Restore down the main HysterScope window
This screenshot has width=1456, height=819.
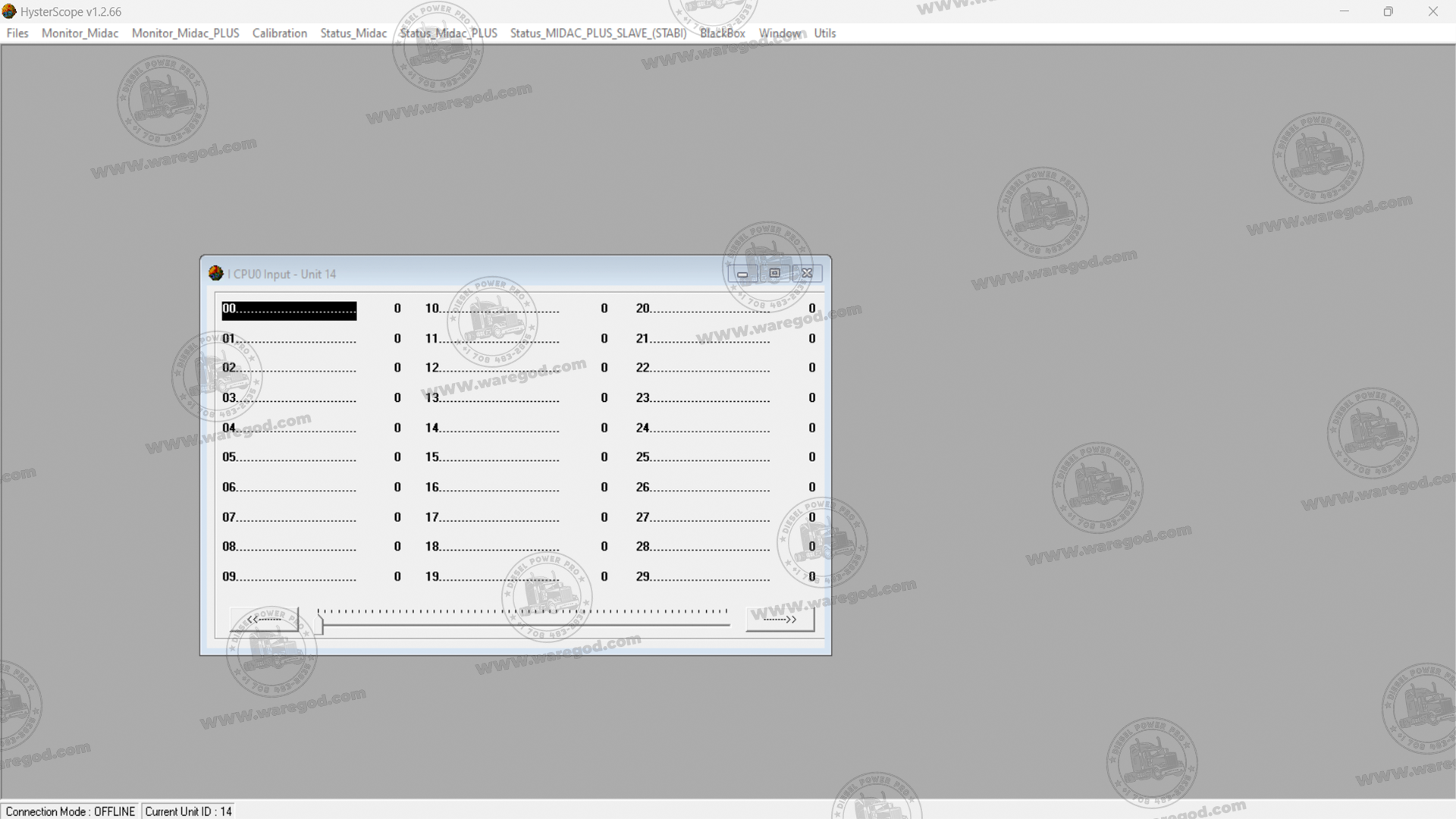[x=1388, y=11]
